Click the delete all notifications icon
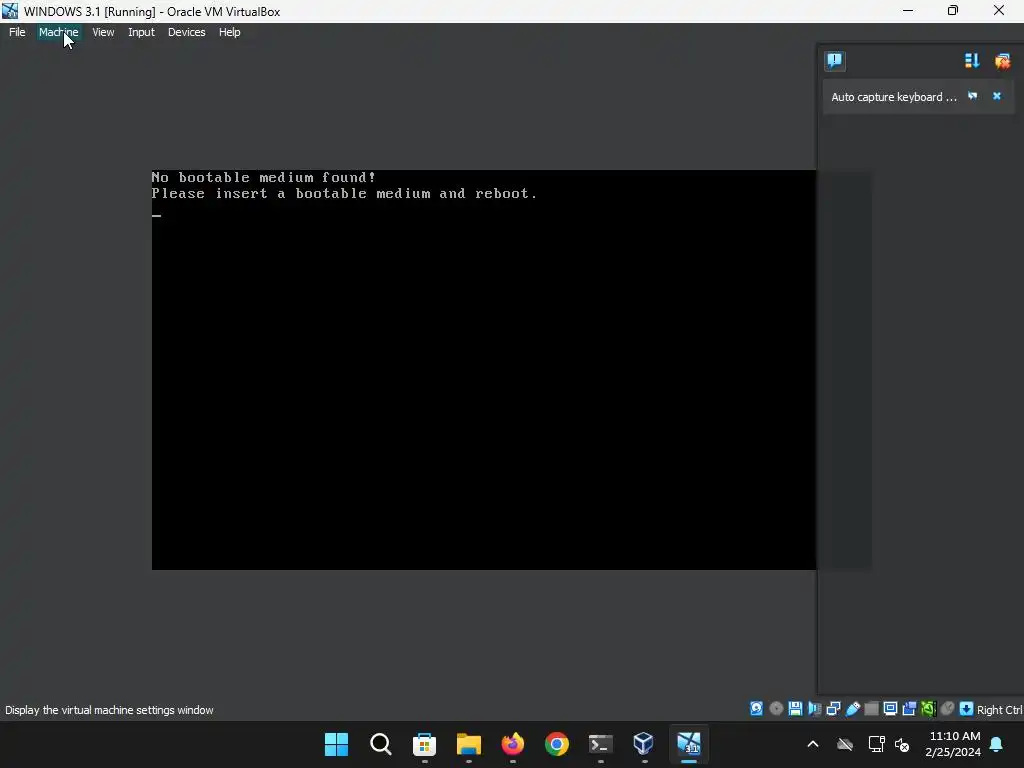The image size is (1024, 768). 1002,61
